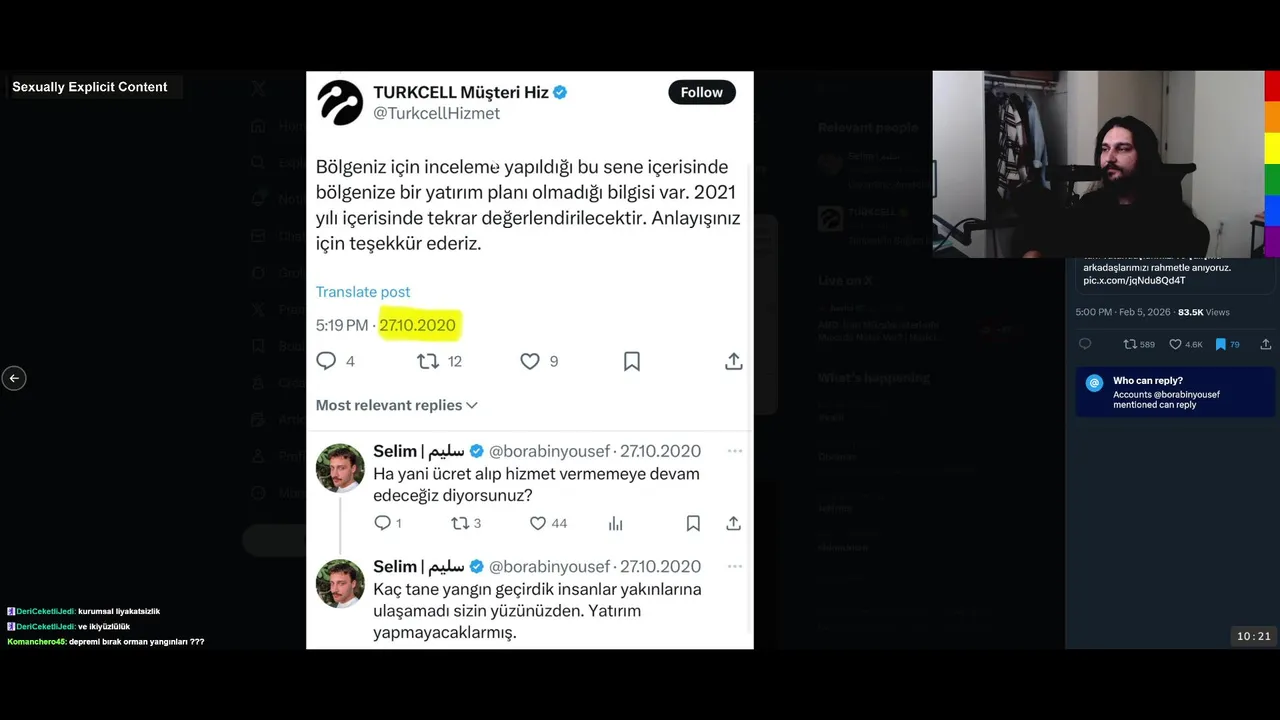This screenshot has width=1280, height=720.
Task: Open more options on Selim's first reply
Action: tap(735, 451)
